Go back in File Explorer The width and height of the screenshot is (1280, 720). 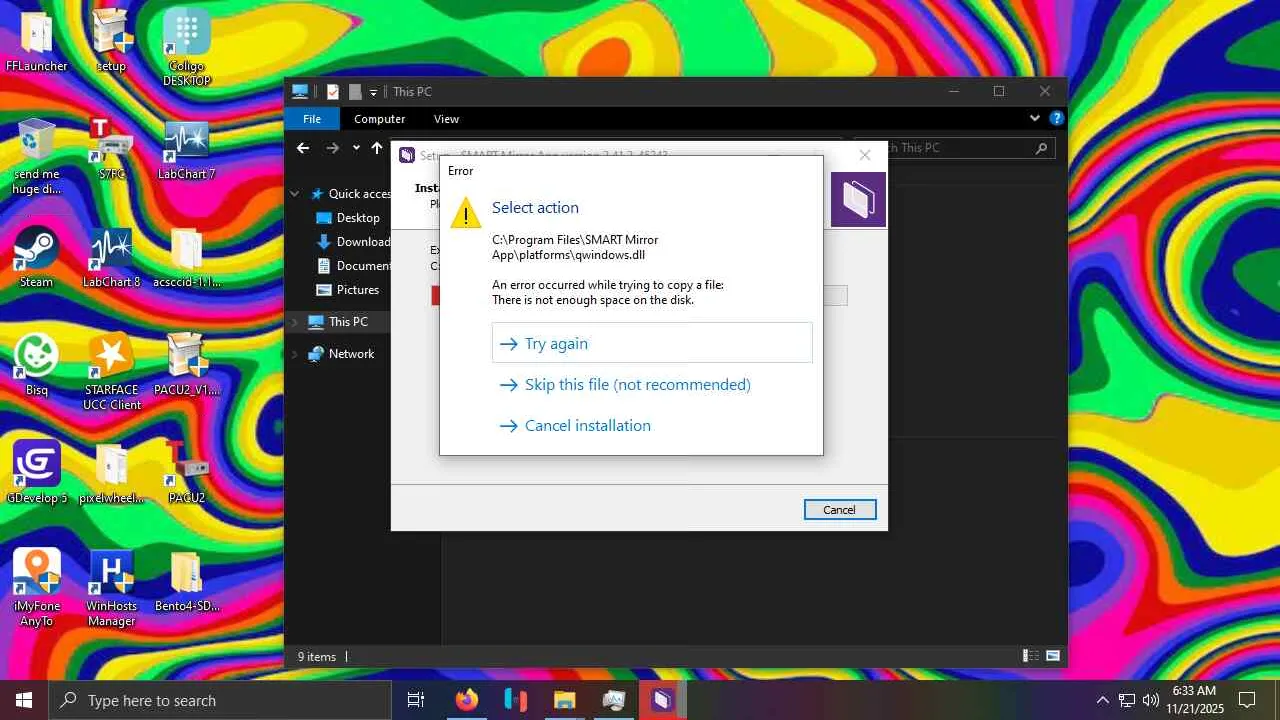point(303,148)
